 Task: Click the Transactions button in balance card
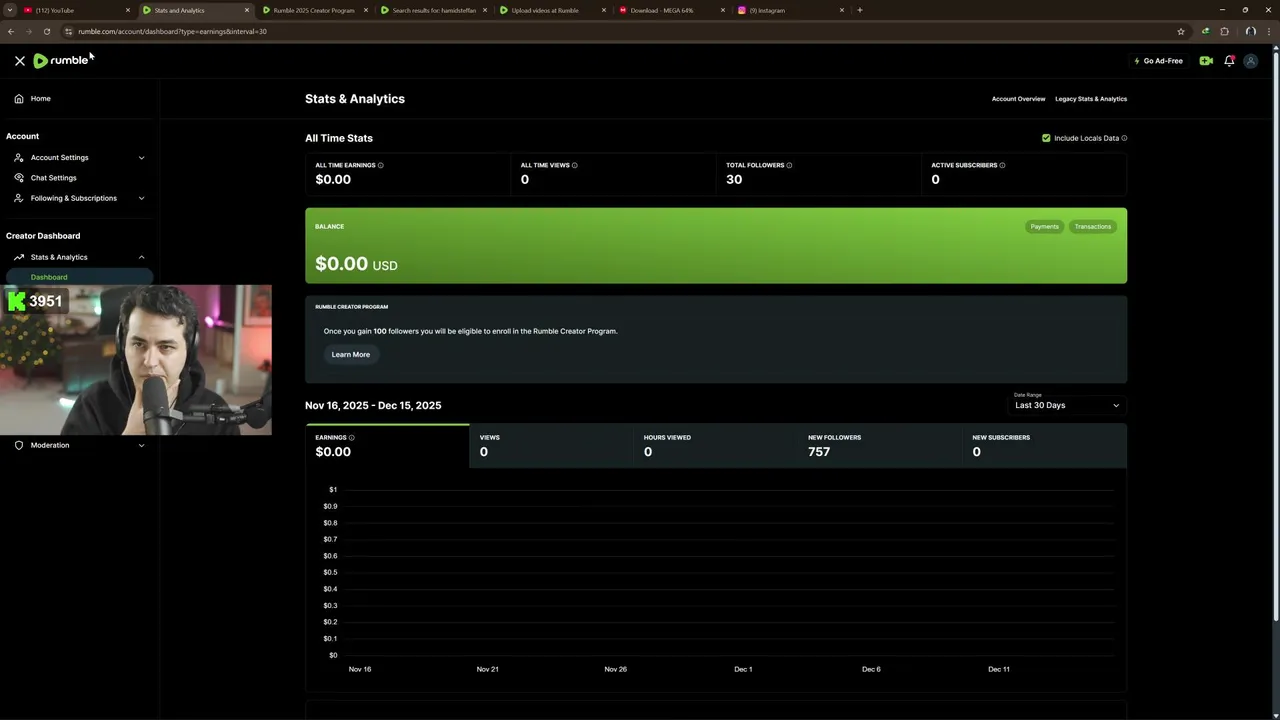point(1092,226)
